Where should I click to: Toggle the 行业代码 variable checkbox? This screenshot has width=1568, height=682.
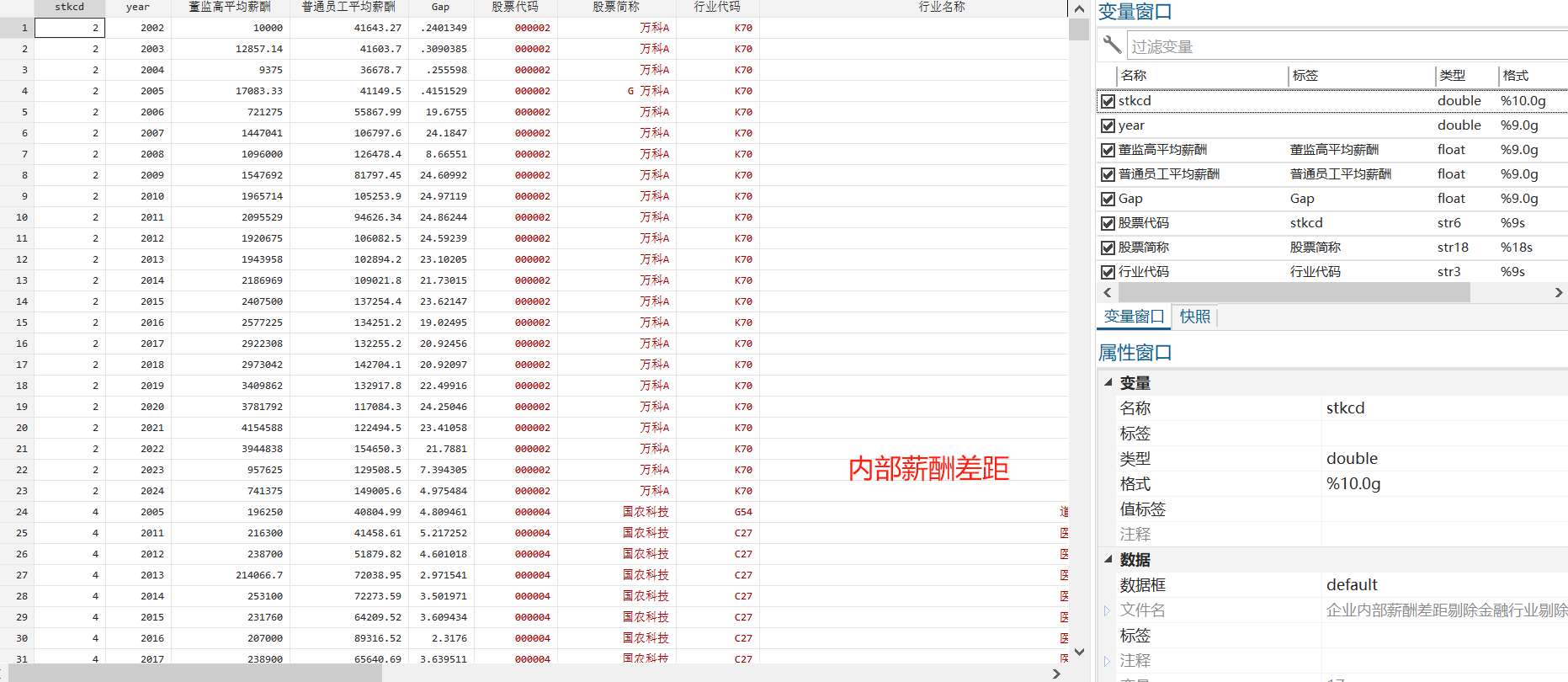coord(1108,272)
